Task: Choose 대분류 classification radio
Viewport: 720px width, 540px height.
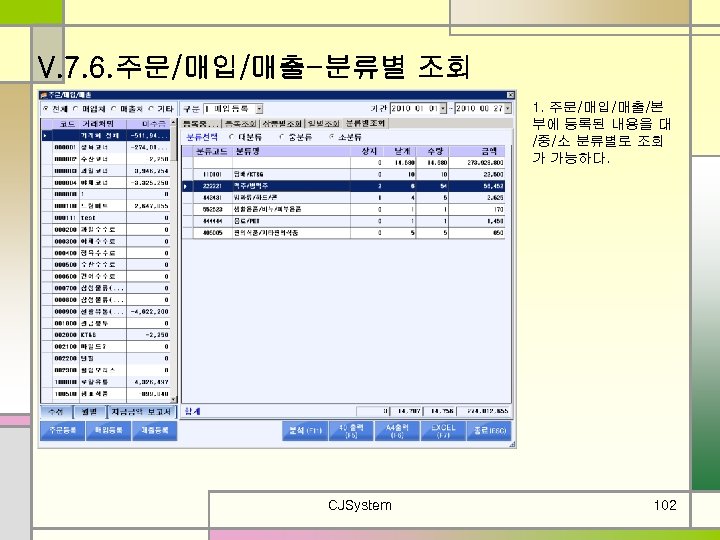Action: click(231, 137)
